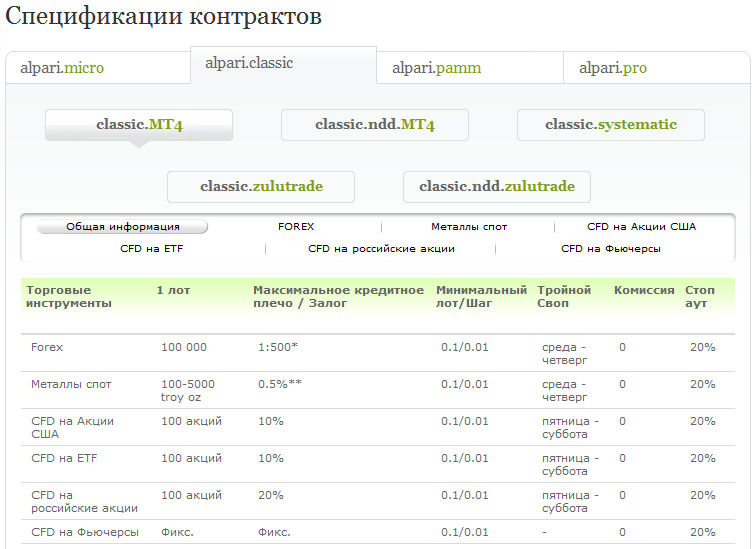Image resolution: width=756 pixels, height=549 pixels.
Task: Click the CFD на Фьючерсы row label in the table
Action: [85, 532]
